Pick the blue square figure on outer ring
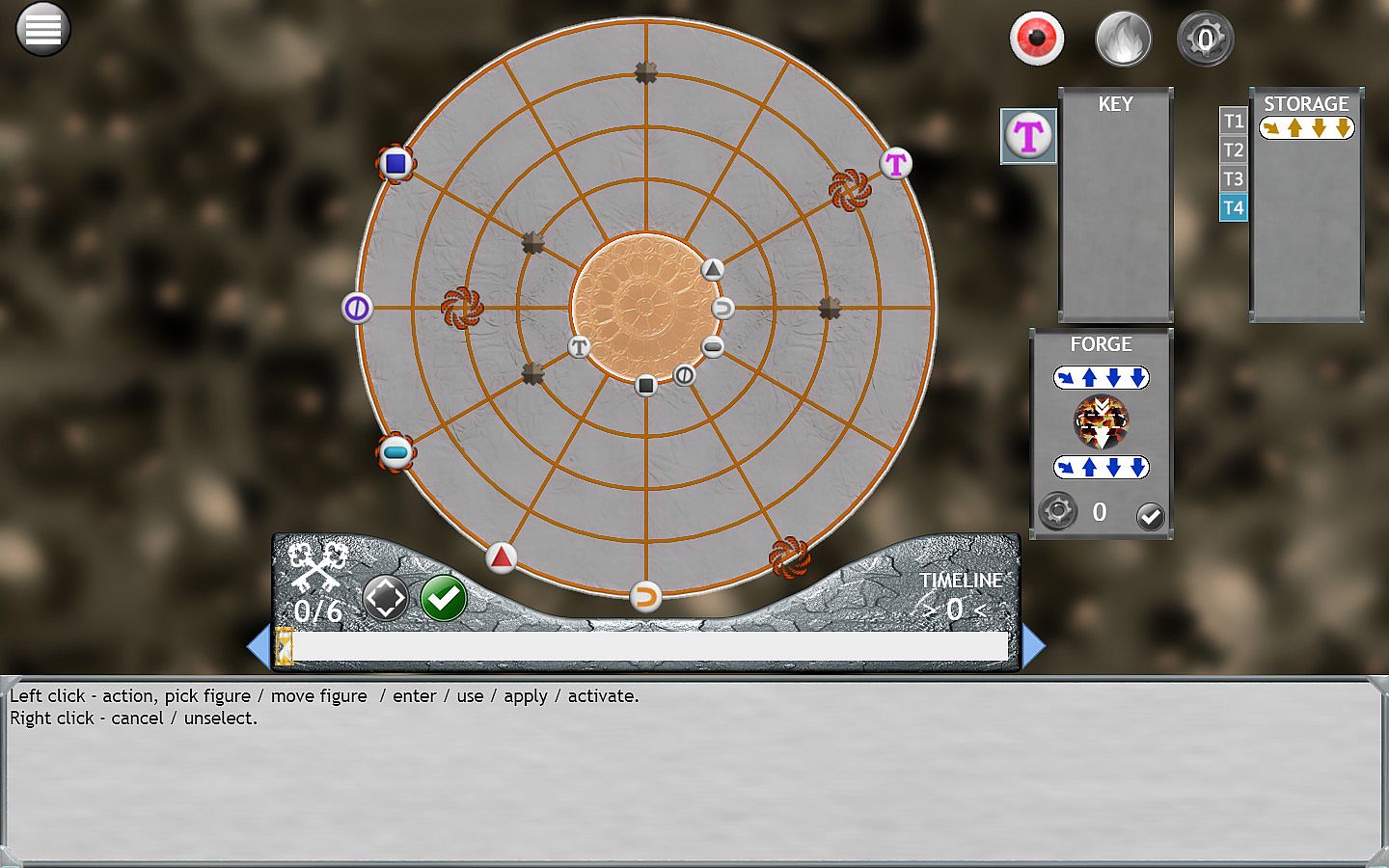 395,164
